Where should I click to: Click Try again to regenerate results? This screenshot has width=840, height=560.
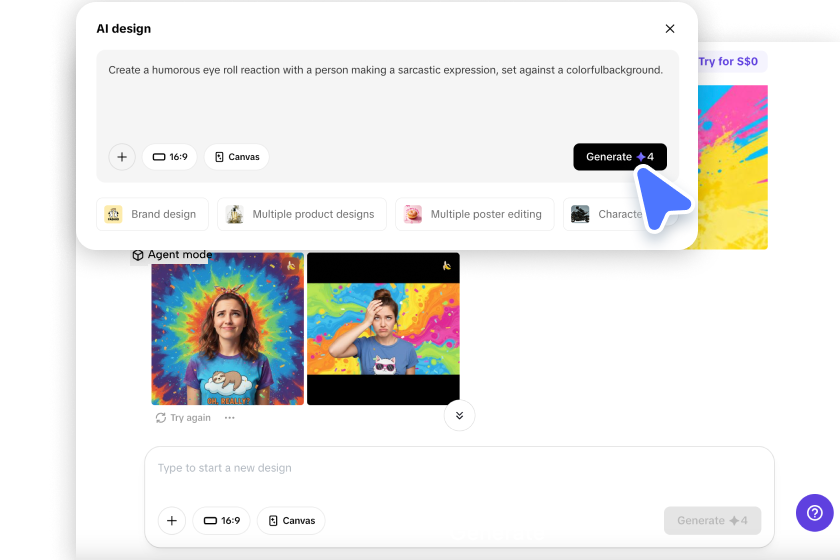click(183, 418)
